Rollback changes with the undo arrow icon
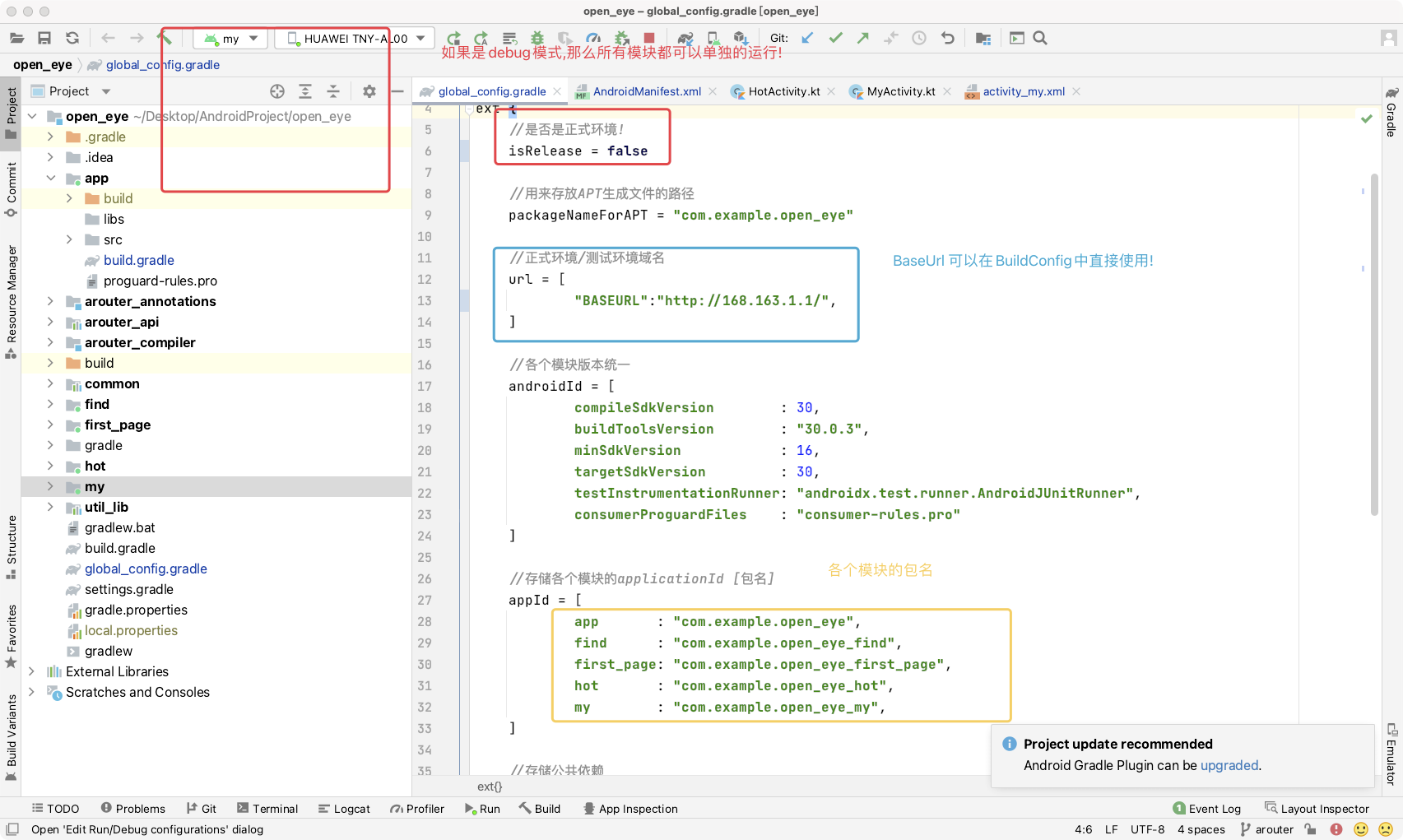The height and width of the screenshot is (840, 1403). 948,38
